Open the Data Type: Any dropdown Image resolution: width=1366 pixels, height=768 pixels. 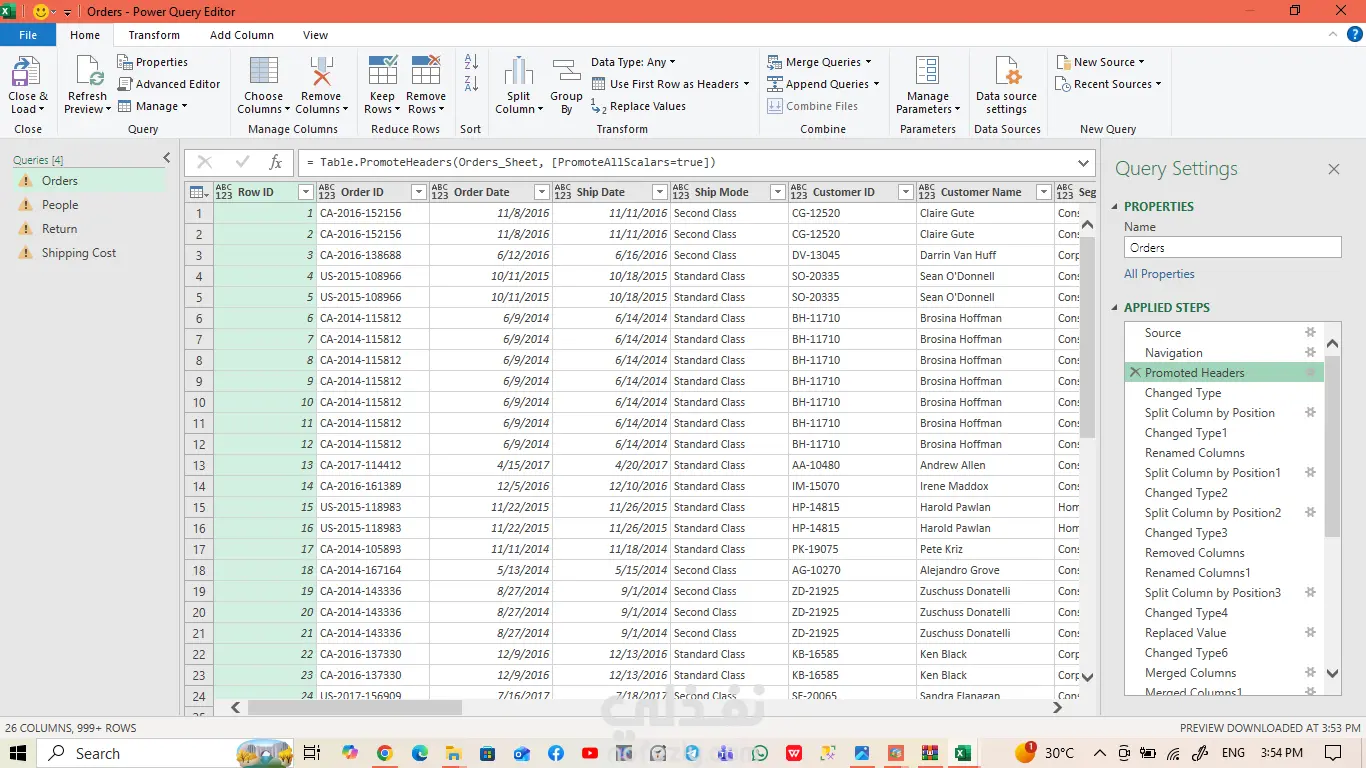633,62
